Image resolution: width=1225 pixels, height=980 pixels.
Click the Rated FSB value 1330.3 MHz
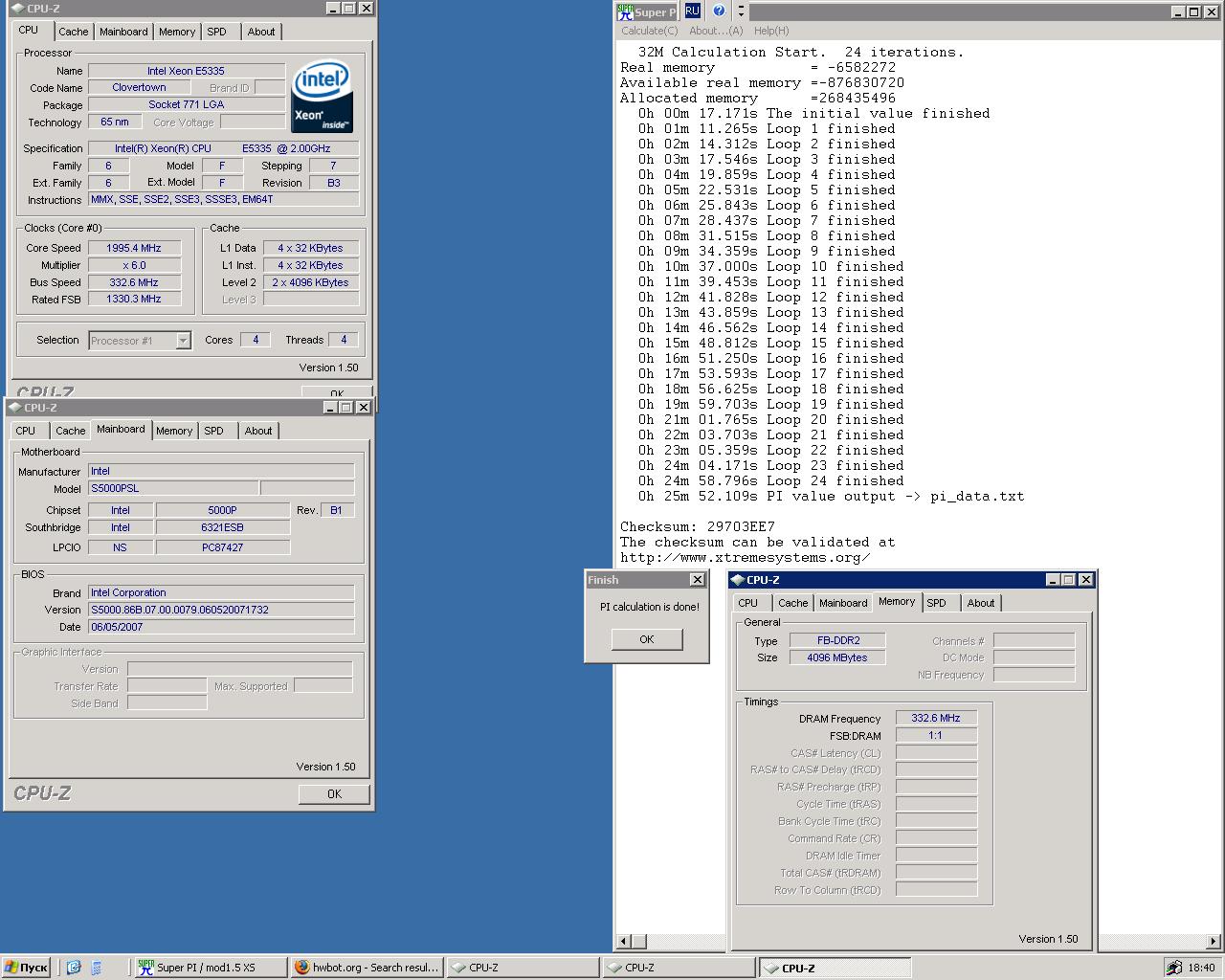(x=134, y=299)
